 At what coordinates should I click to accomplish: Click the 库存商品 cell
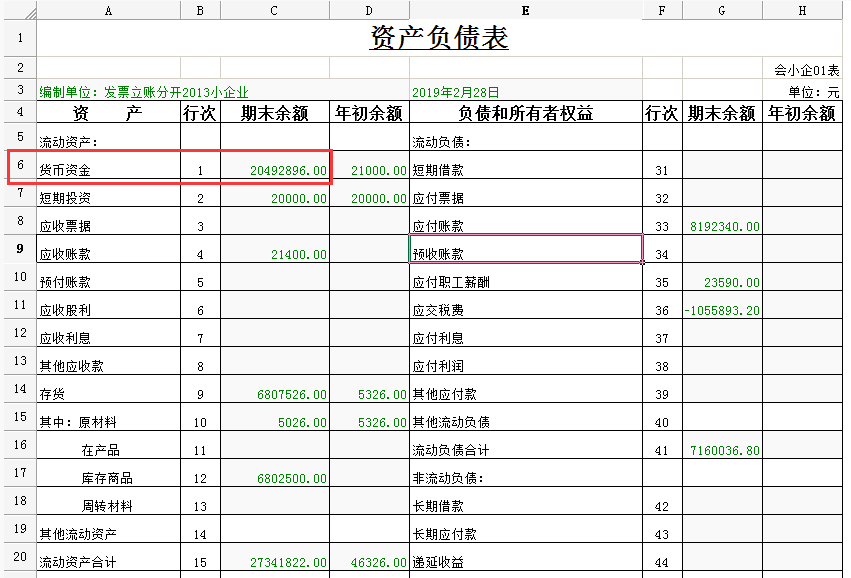[x=108, y=479]
